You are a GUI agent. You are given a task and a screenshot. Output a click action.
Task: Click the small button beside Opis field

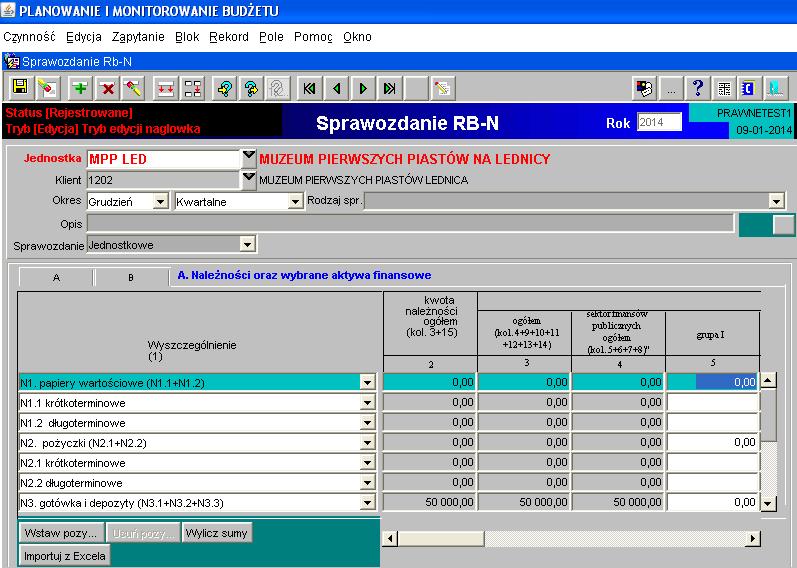(783, 224)
